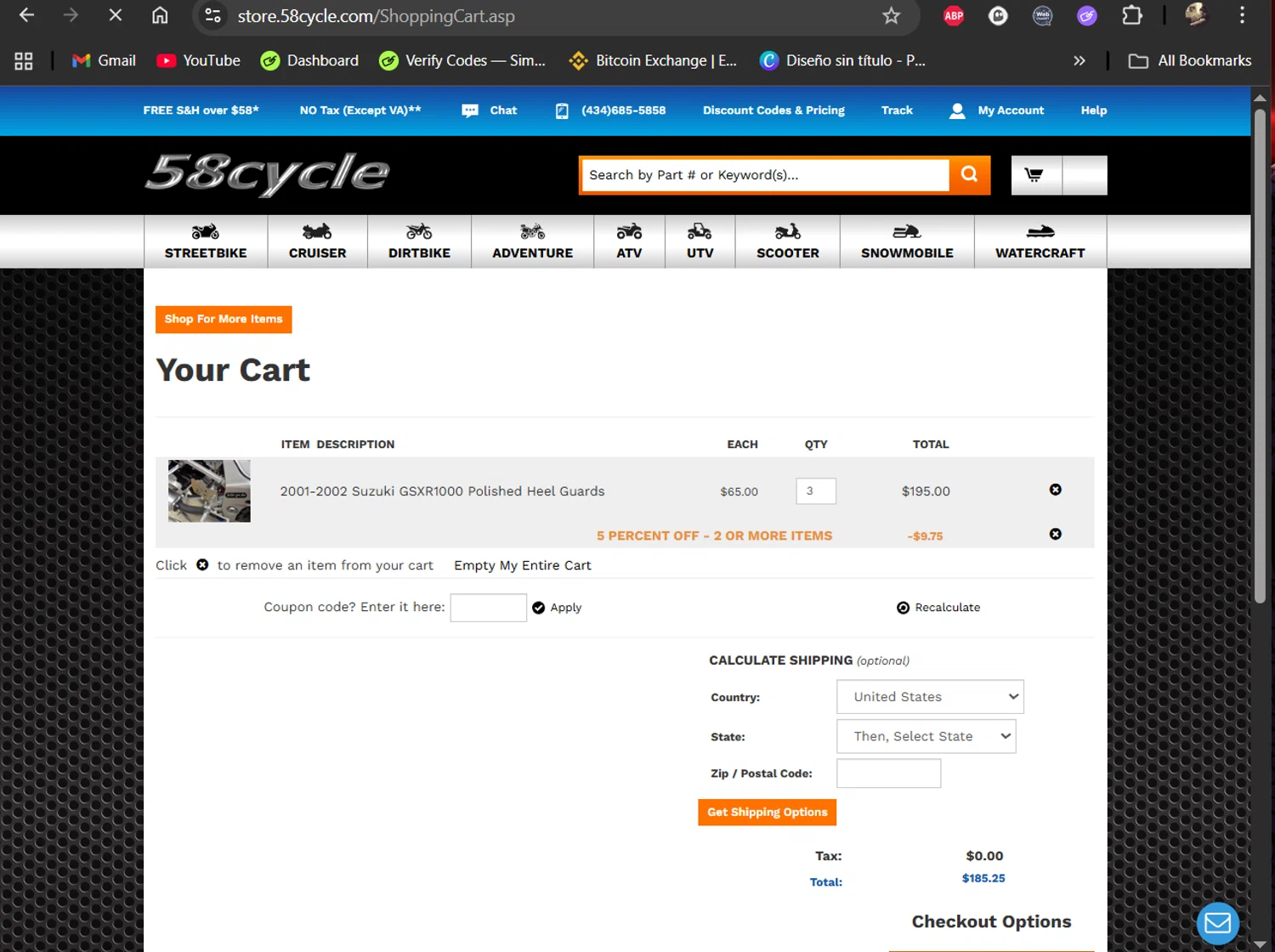Open the apps grid in bookmarks bar
This screenshot has width=1275, height=952.
(x=24, y=60)
